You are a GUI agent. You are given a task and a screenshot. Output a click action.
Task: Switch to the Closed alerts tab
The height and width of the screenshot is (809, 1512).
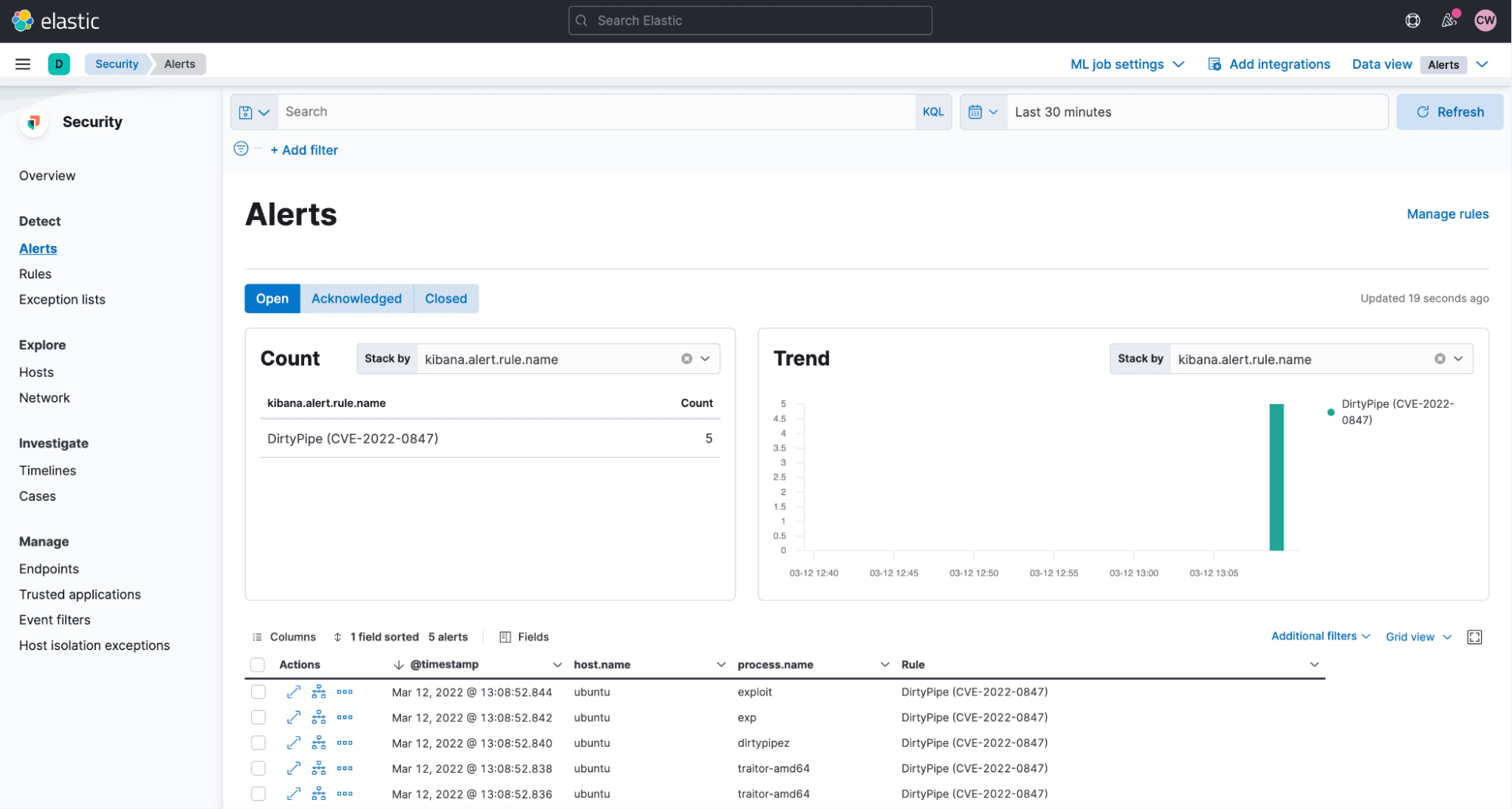(x=446, y=298)
